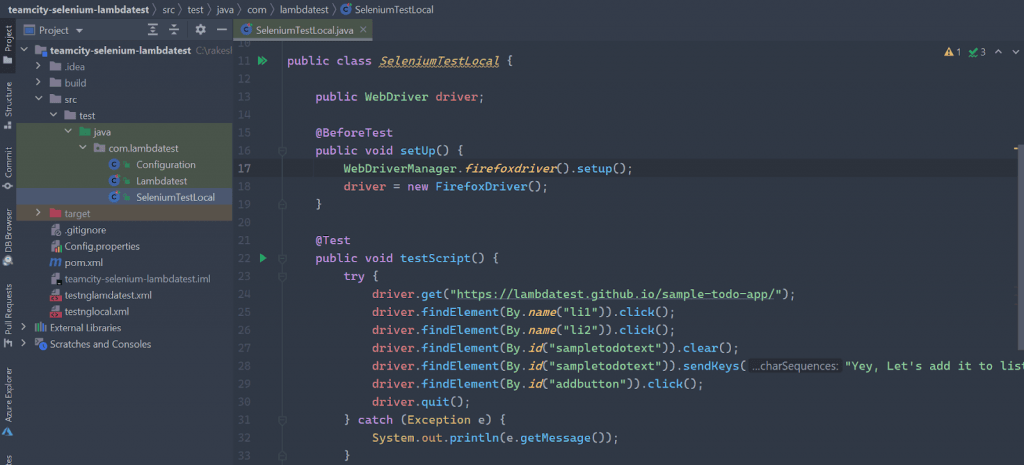
Task: Open the Lambdatest class file
Action: pos(162,181)
